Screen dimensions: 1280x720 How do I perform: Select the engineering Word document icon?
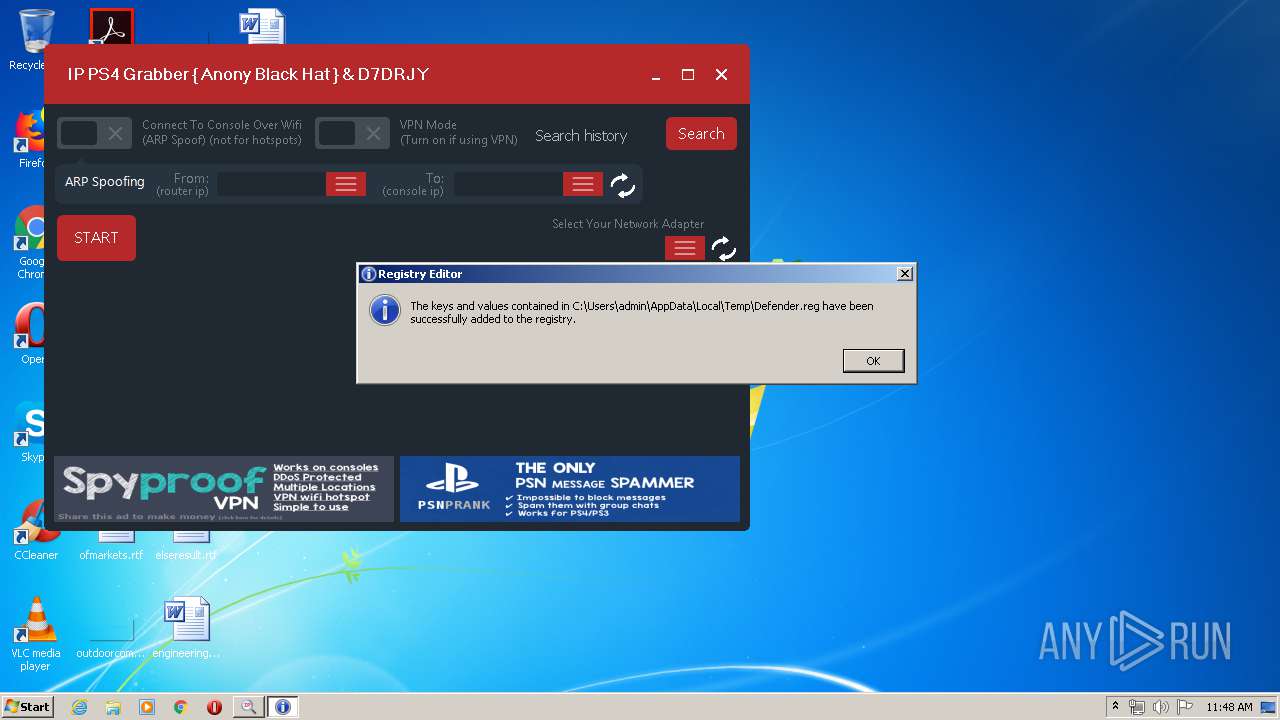click(186, 628)
